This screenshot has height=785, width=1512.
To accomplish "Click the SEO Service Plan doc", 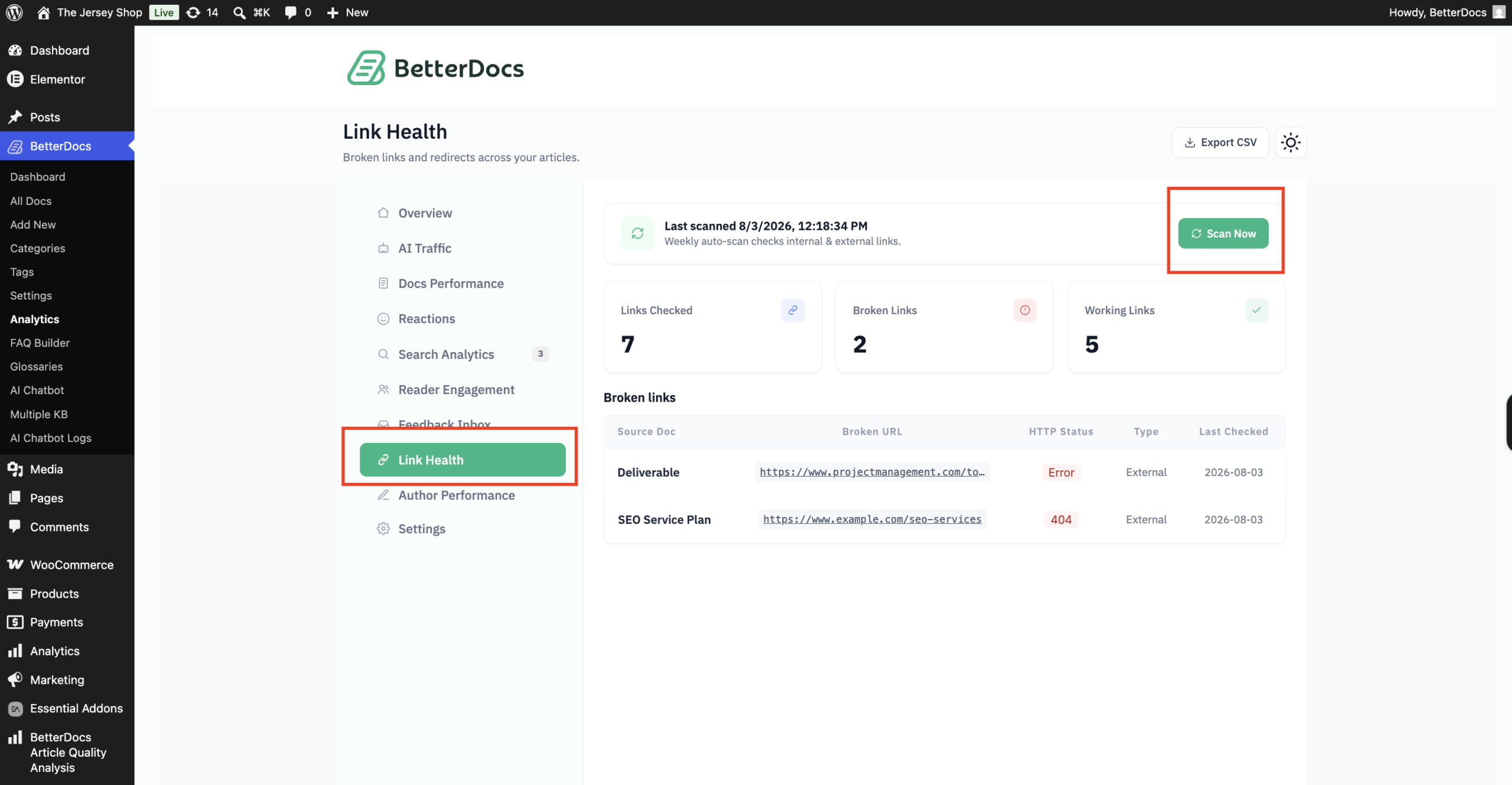I will tap(664, 519).
